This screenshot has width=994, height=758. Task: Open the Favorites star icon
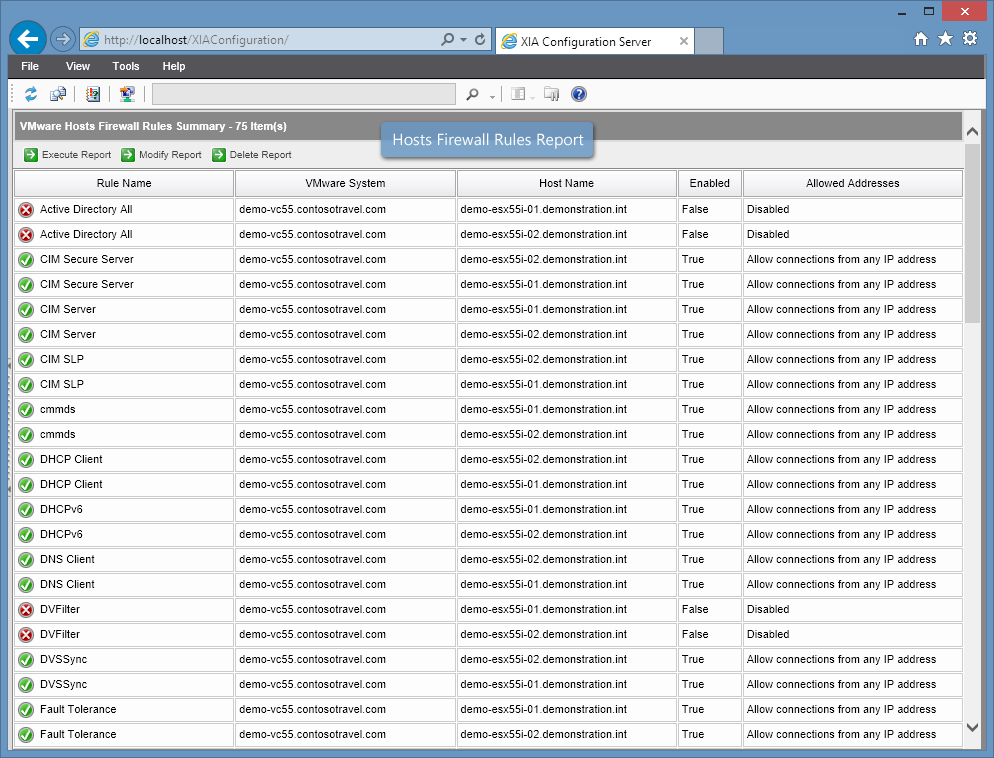(x=945, y=39)
